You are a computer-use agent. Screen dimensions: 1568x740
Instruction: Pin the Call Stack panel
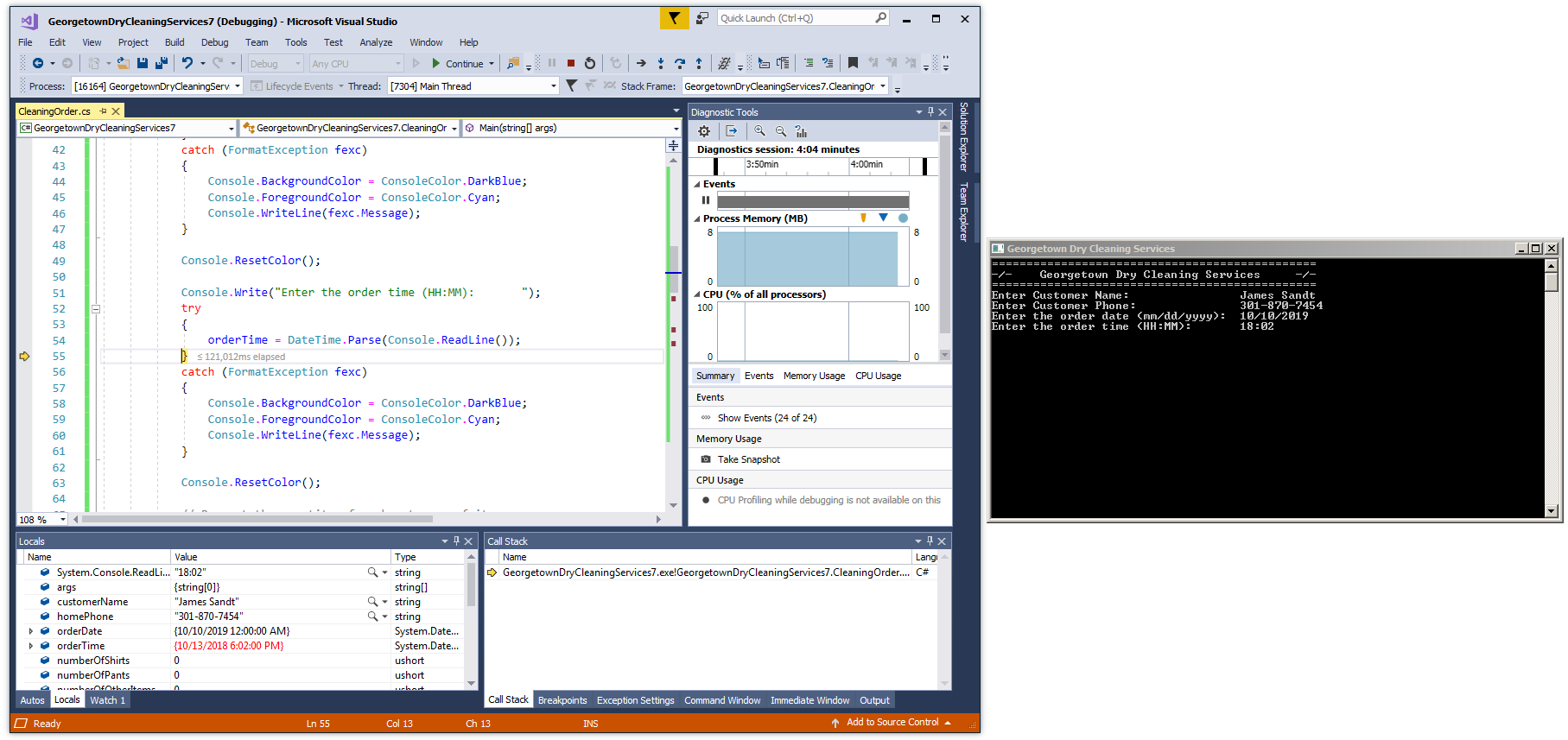(x=930, y=541)
